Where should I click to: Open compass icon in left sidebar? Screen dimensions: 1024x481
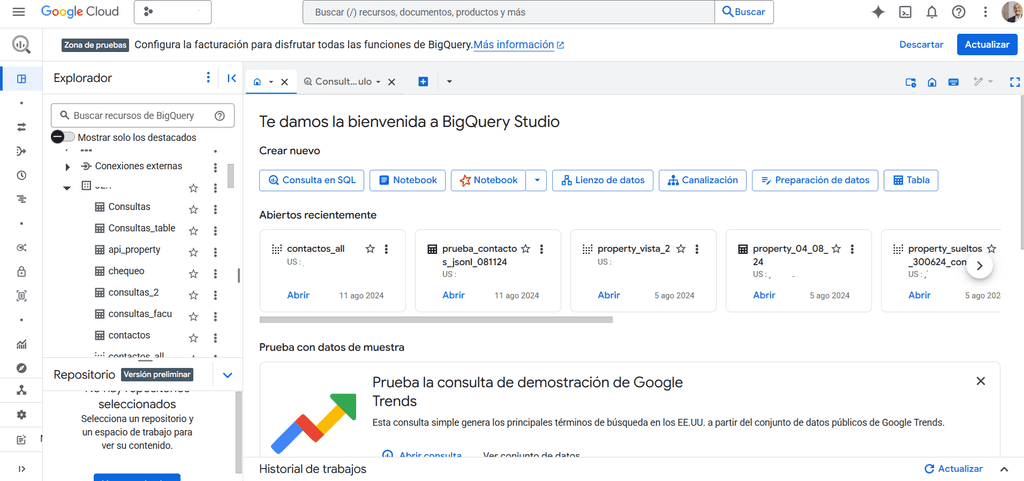[x=22, y=368]
